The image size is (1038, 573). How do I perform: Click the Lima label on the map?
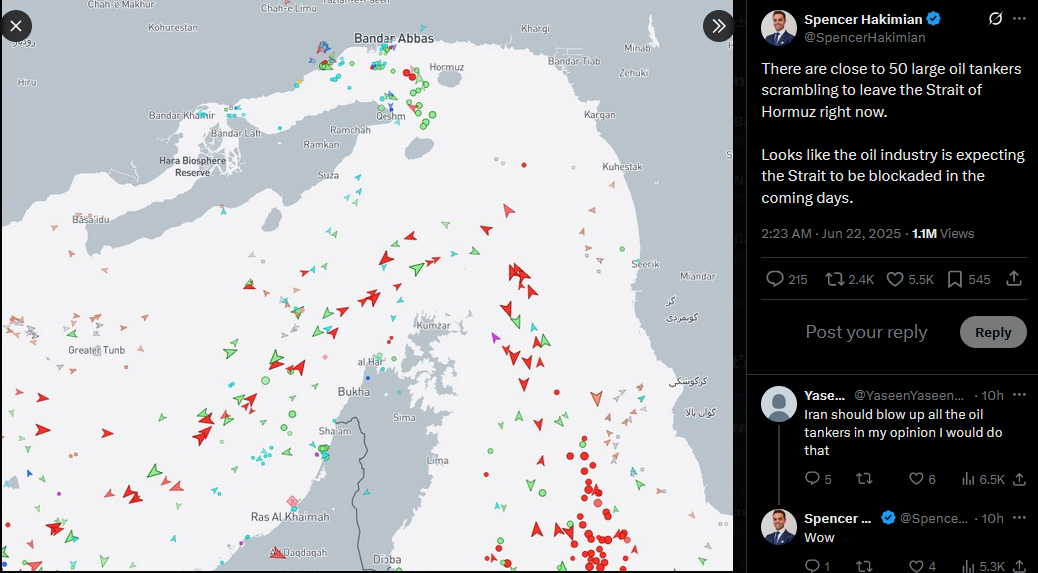(x=438, y=460)
